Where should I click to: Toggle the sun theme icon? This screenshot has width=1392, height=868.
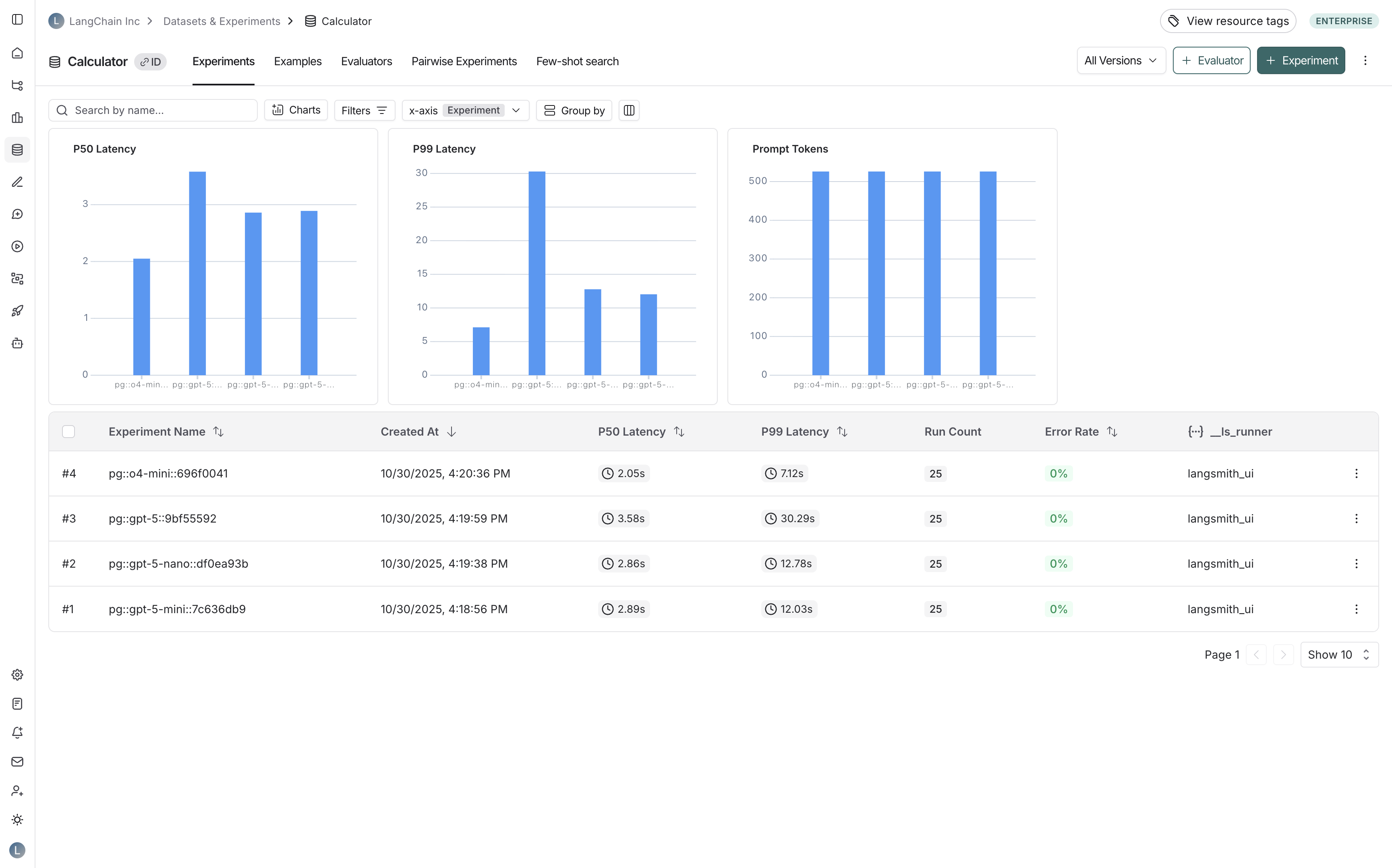[x=17, y=820]
